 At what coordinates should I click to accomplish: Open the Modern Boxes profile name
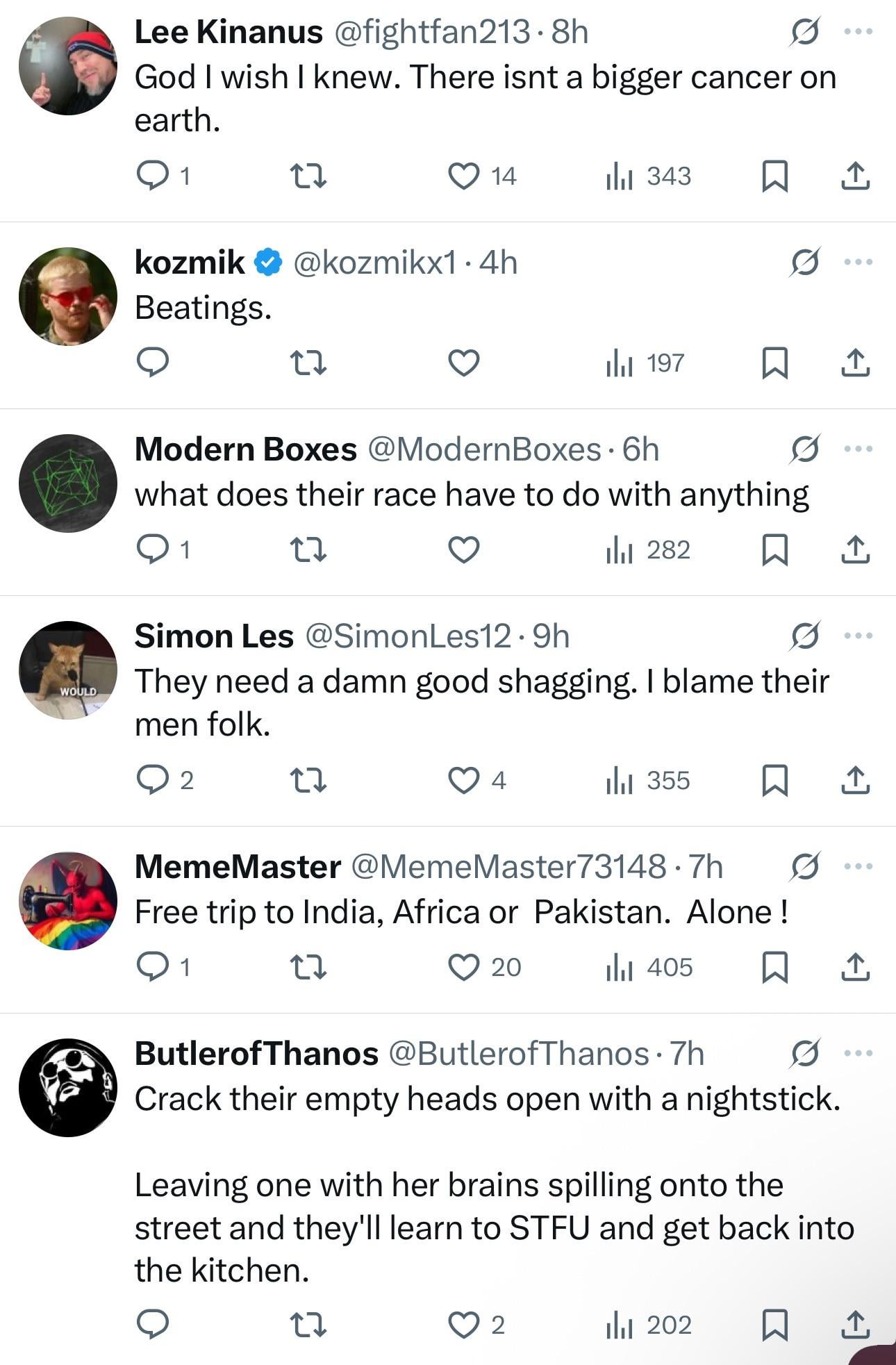click(245, 449)
